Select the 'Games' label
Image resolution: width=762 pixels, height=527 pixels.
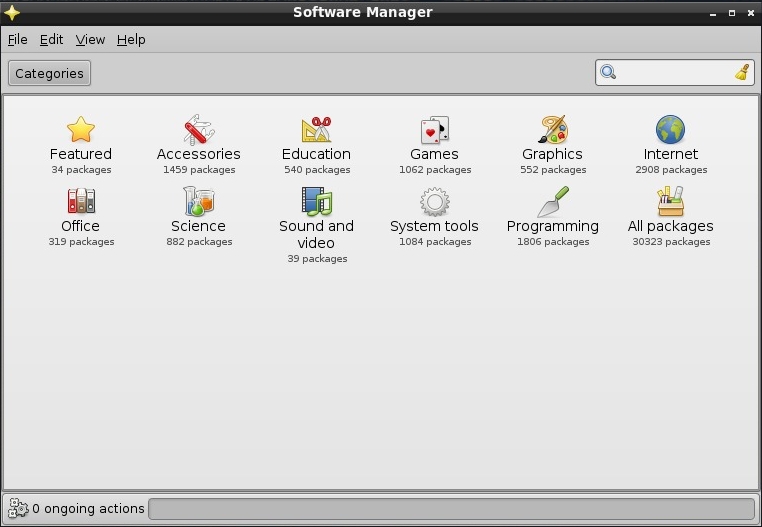coord(434,154)
